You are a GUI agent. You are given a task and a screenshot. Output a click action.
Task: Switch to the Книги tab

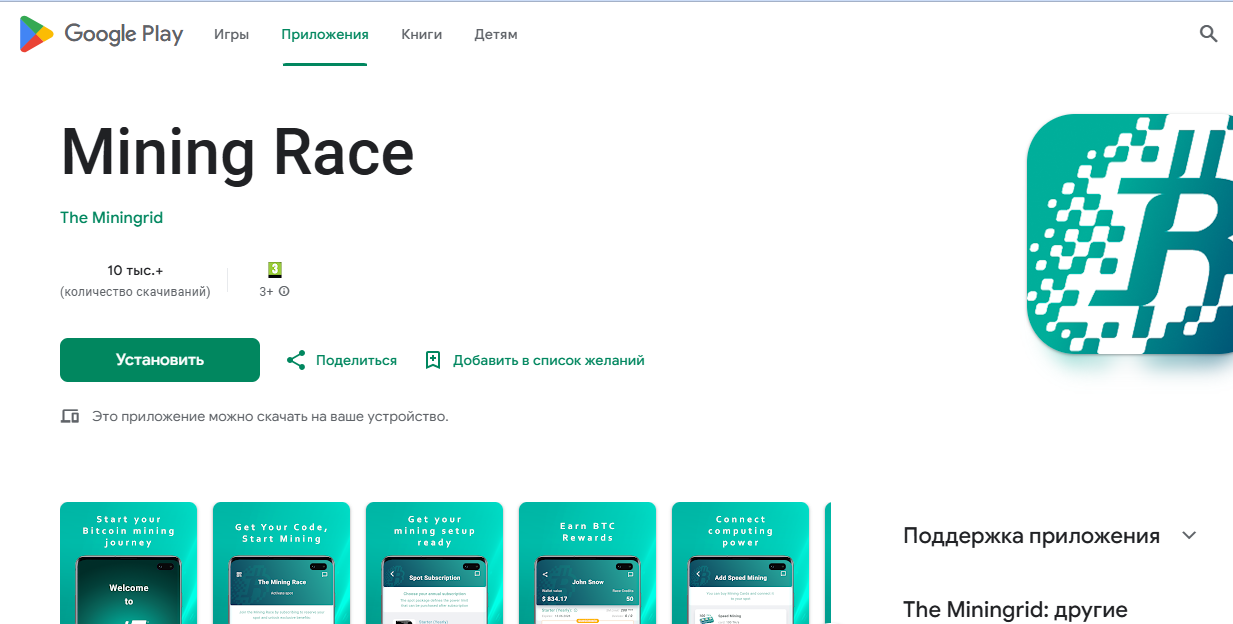point(422,34)
